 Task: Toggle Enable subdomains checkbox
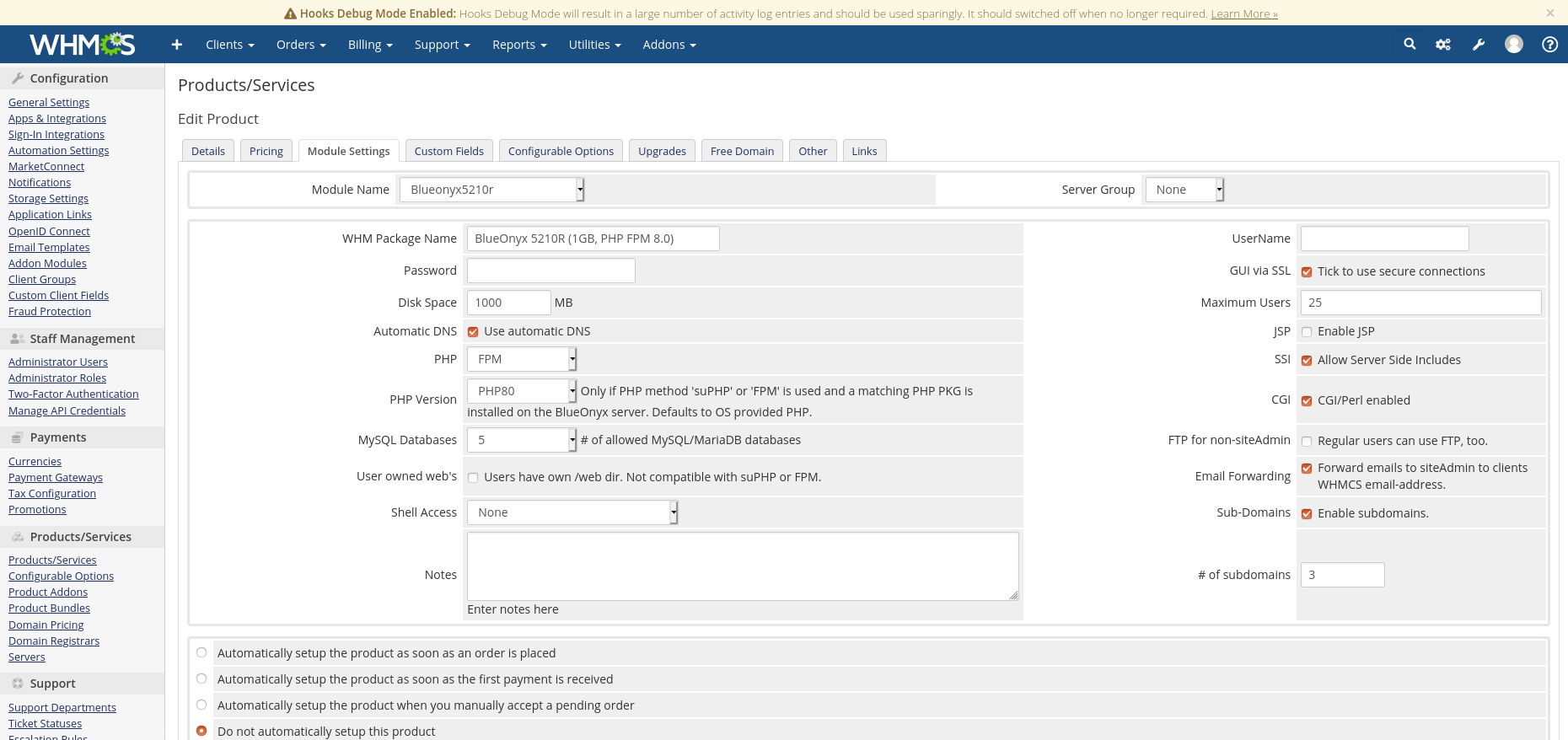point(1307,514)
